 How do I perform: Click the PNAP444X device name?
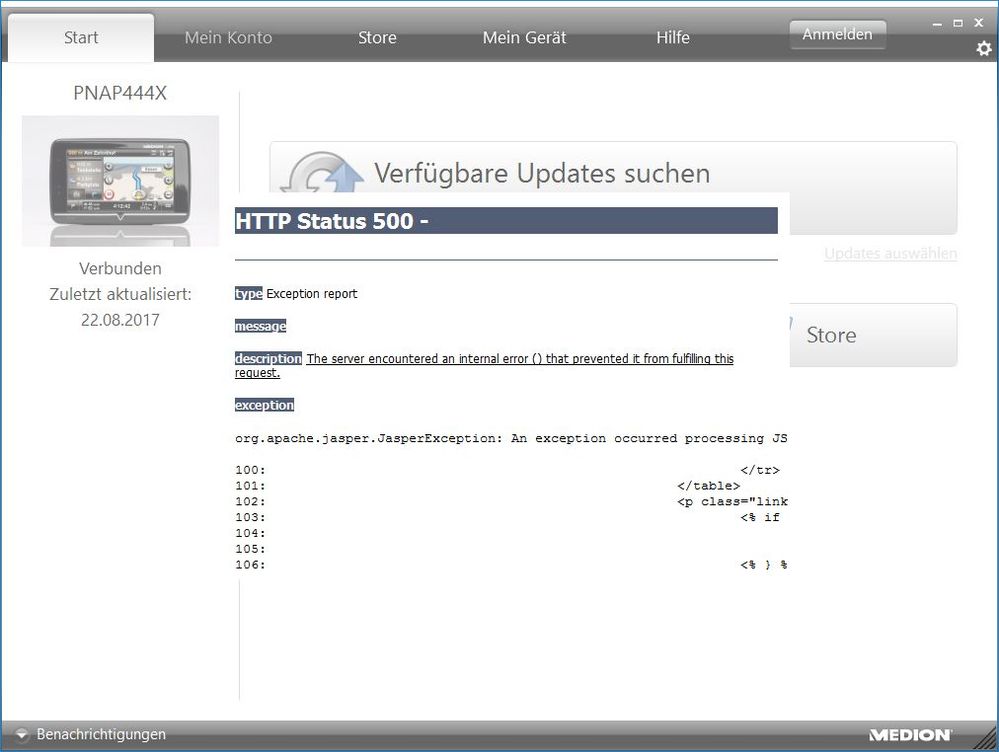(x=120, y=93)
